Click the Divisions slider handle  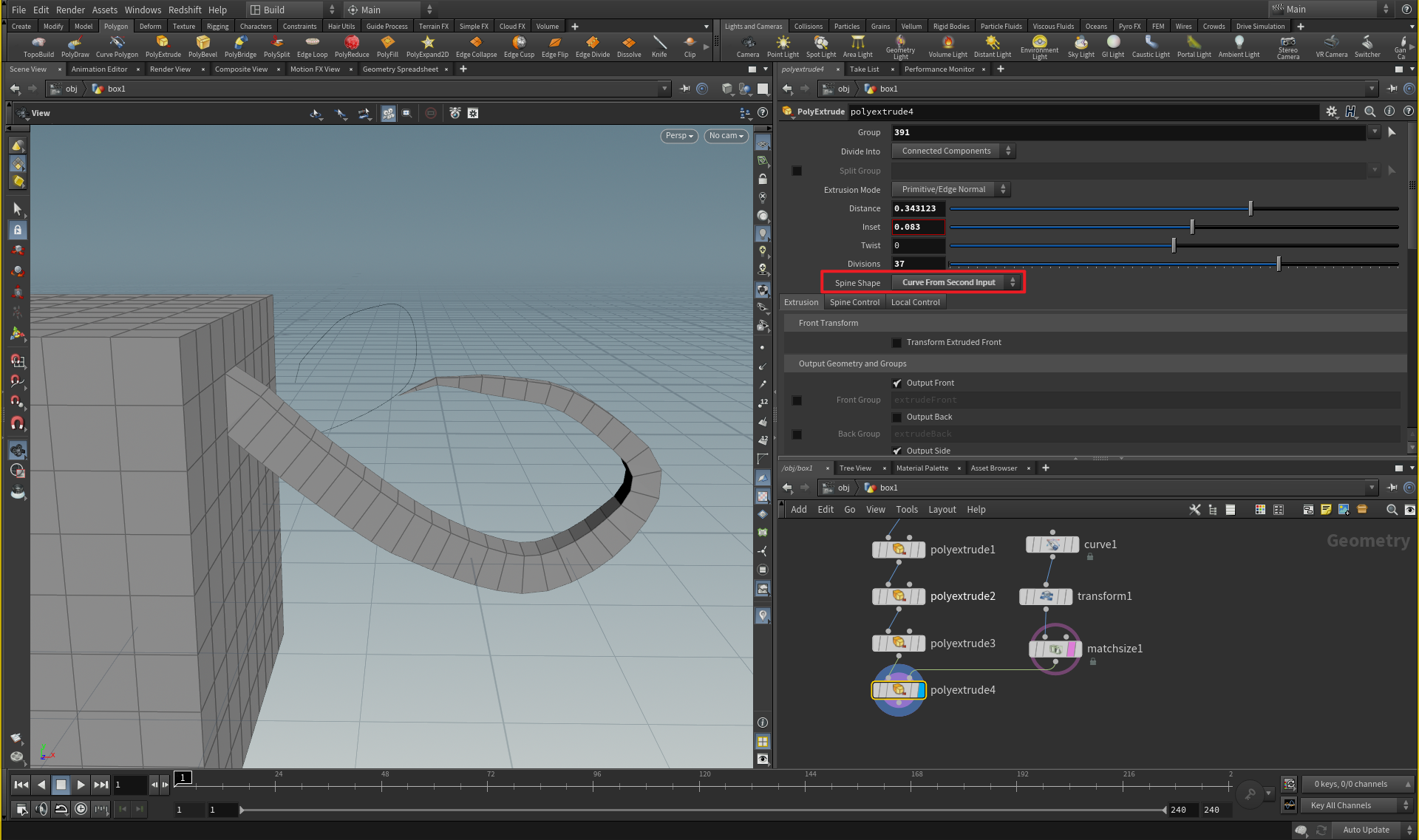1278,264
